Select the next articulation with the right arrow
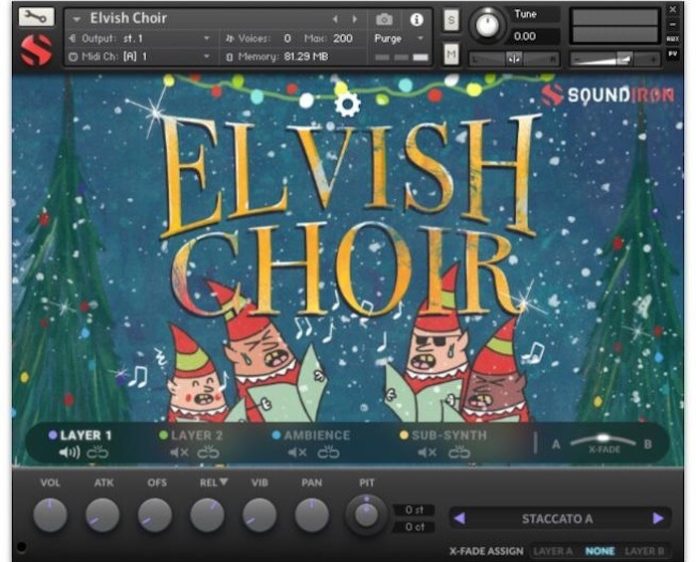The height and width of the screenshot is (562, 696). point(658,518)
